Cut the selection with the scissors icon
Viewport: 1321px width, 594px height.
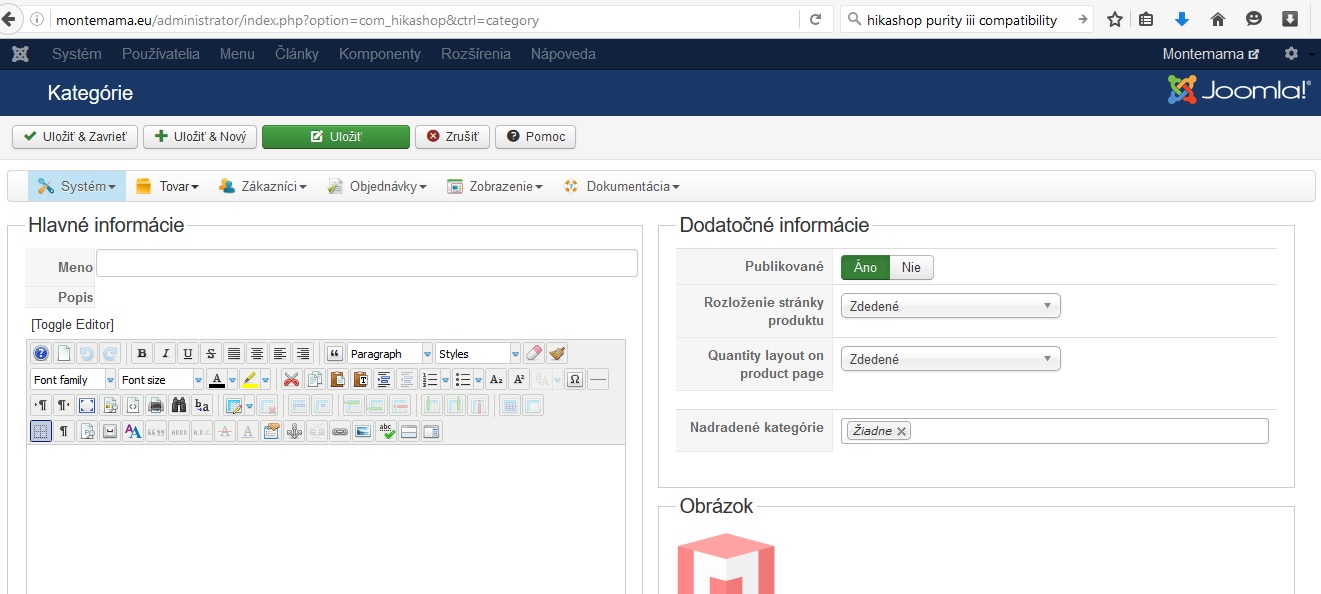coord(291,380)
